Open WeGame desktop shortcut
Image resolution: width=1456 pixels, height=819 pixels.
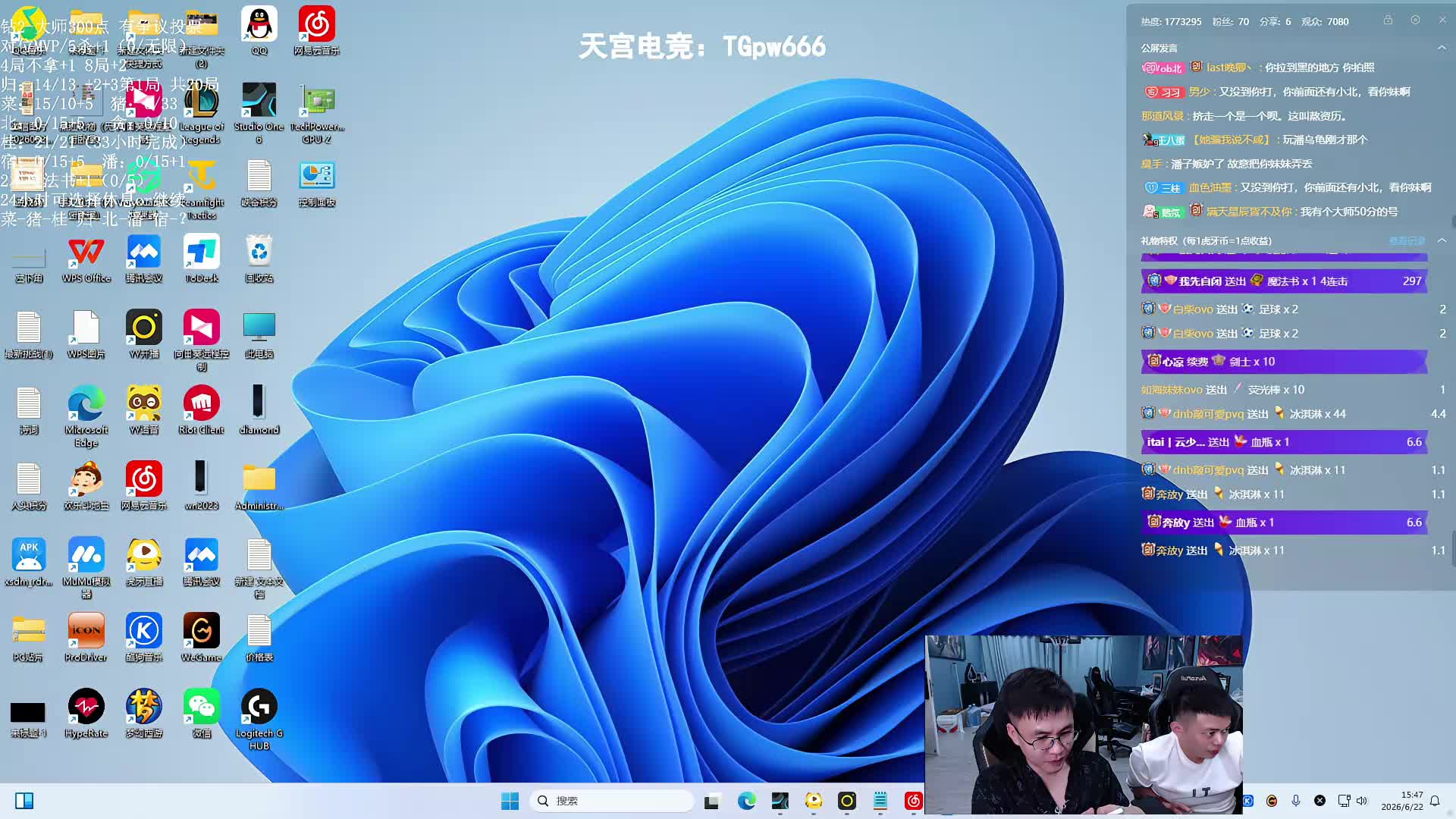coord(201,637)
